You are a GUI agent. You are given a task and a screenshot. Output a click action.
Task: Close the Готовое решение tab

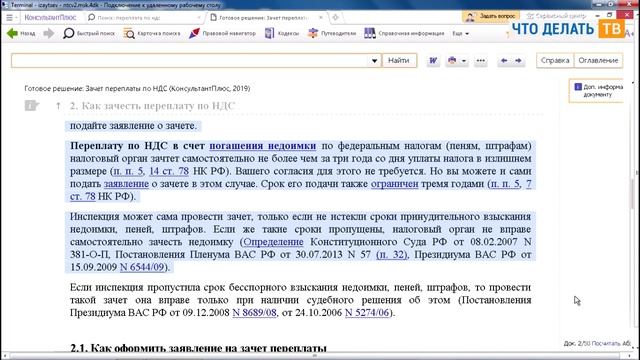(321, 18)
